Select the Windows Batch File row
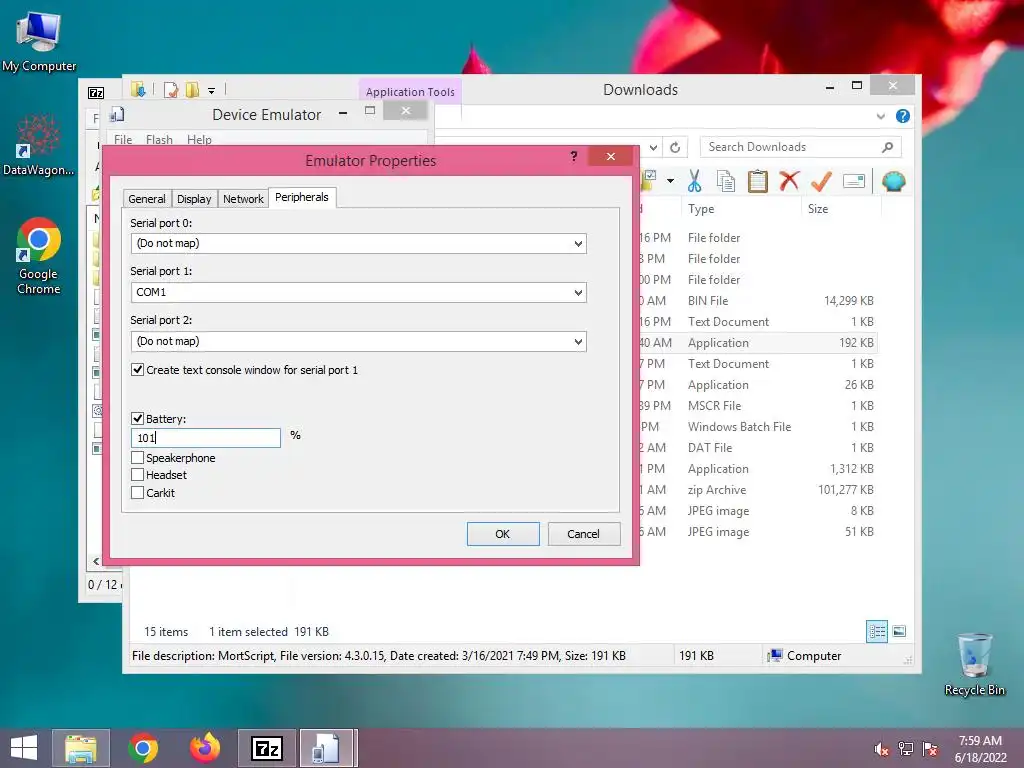 [758, 427]
